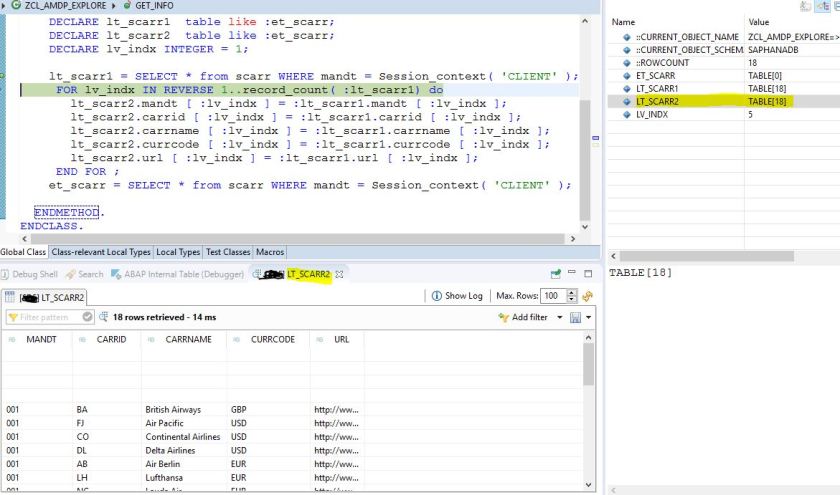Open the Add filter dropdown arrow
The width and height of the screenshot is (840, 495).
562,318
